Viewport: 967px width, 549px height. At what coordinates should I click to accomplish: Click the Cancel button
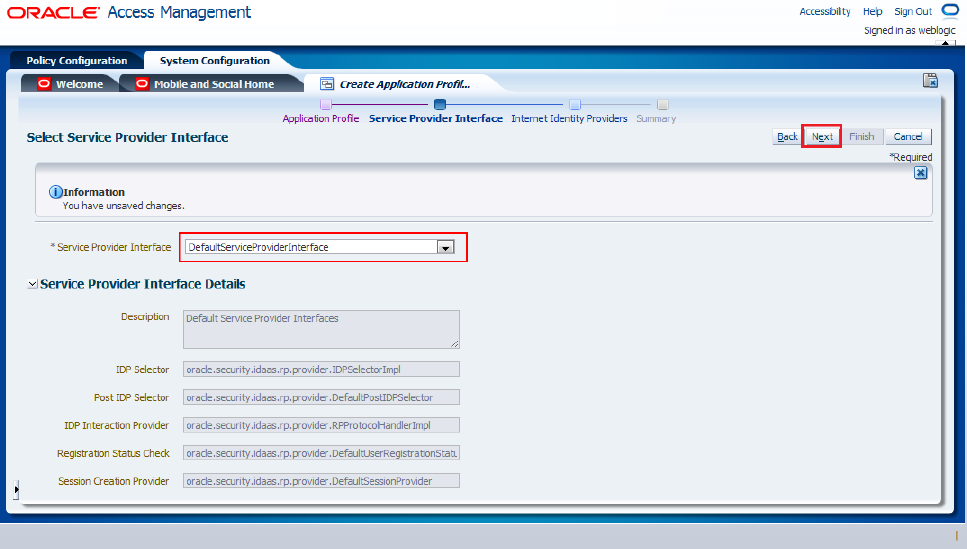coord(908,136)
